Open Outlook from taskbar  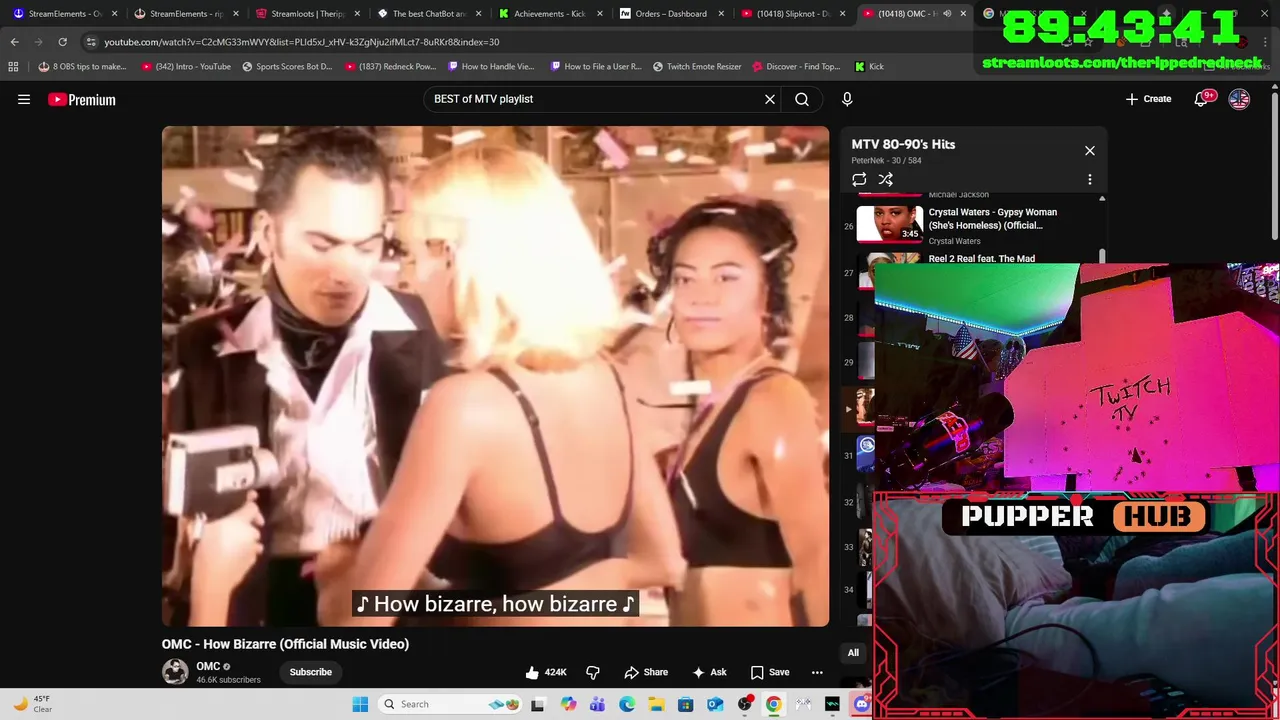[715, 704]
